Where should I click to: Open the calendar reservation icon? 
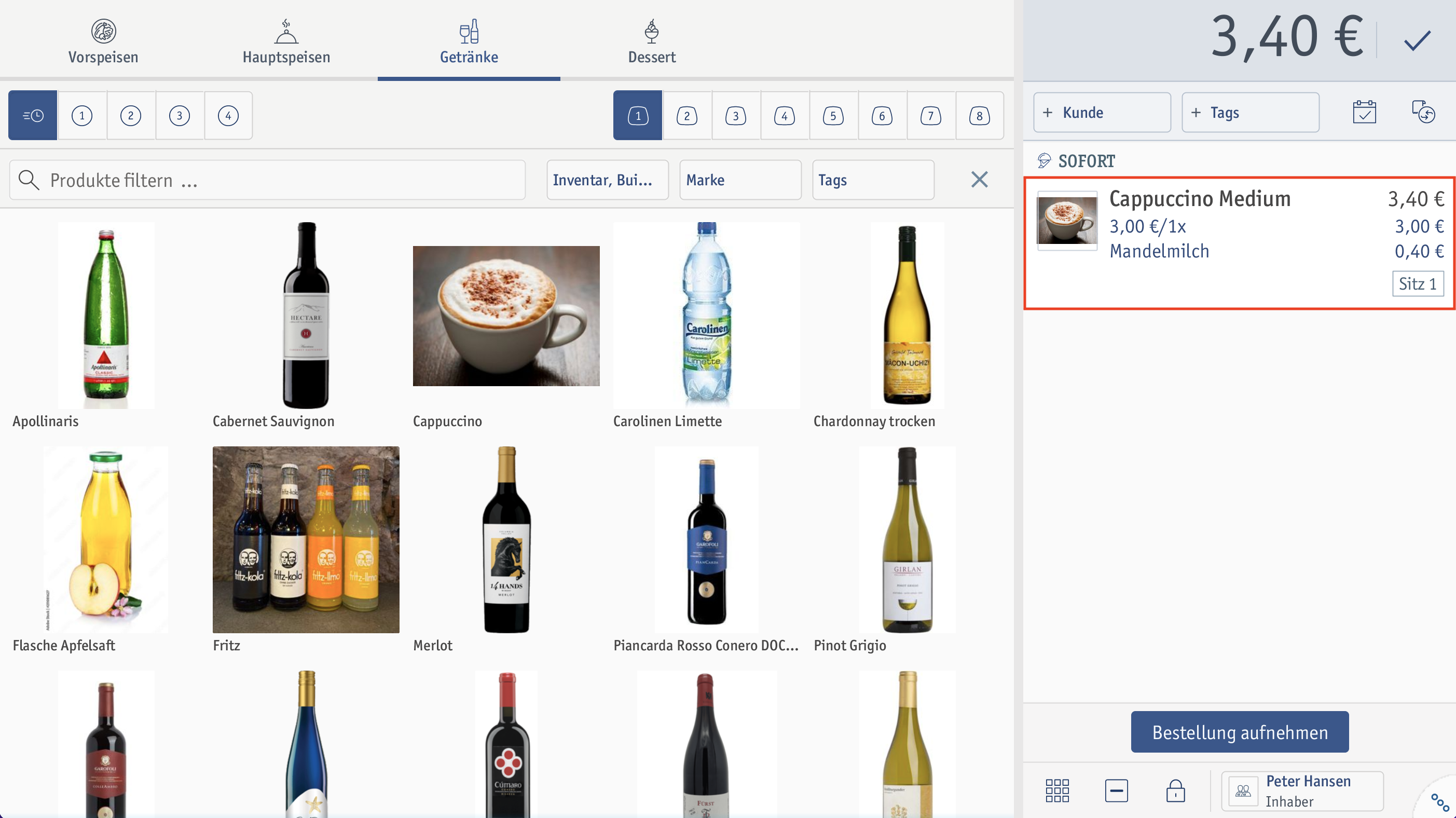tap(1365, 112)
